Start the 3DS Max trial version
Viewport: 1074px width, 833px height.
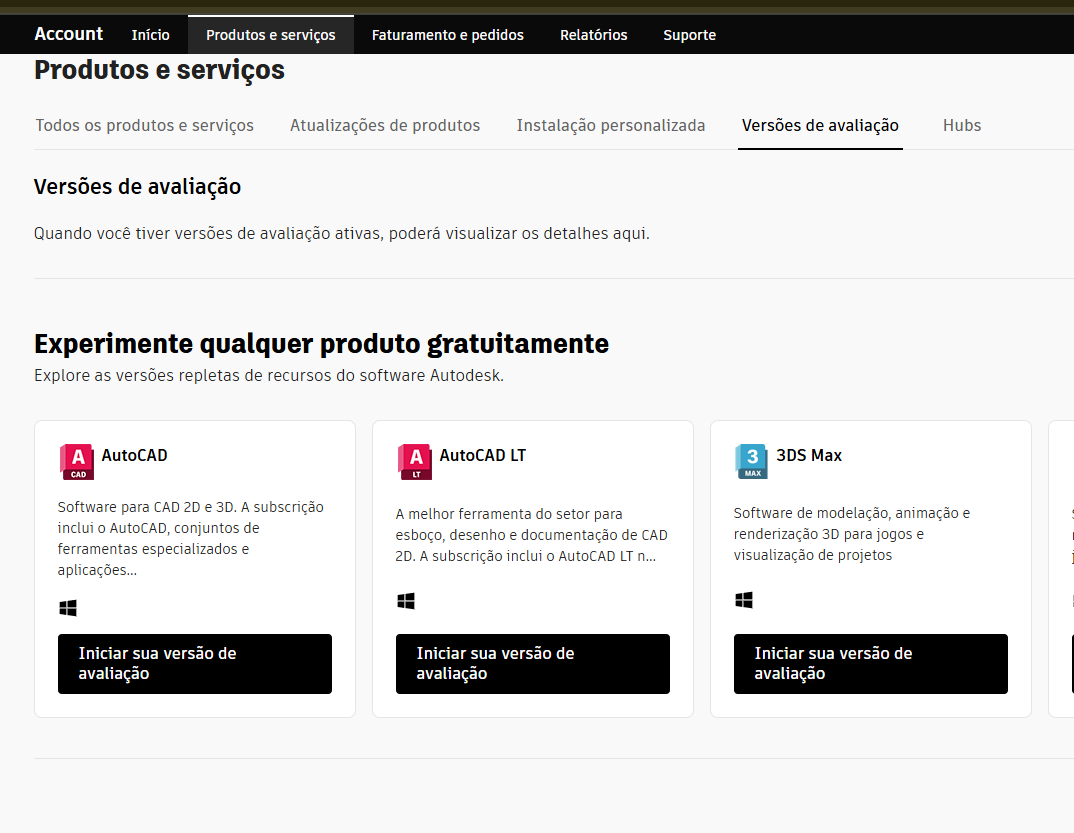871,664
